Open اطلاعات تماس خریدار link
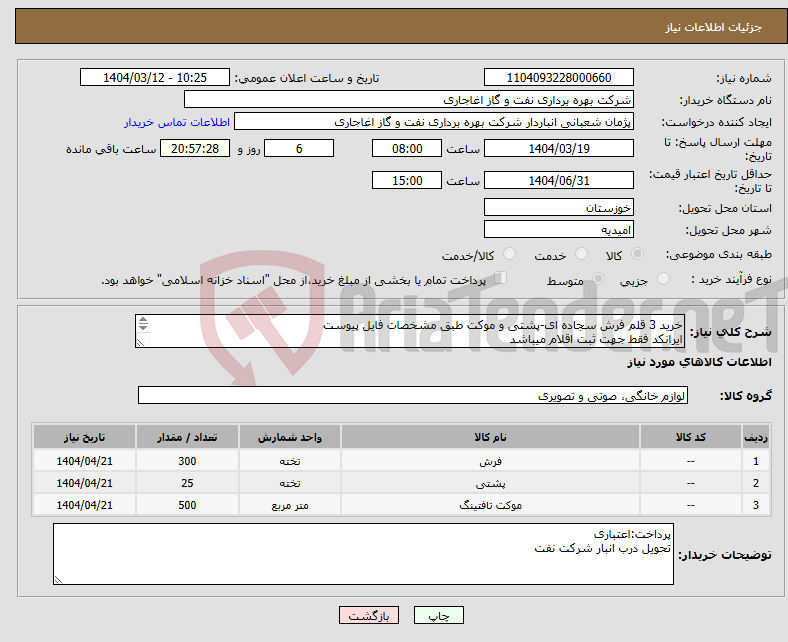This screenshot has height=642, width=788. click(x=177, y=122)
